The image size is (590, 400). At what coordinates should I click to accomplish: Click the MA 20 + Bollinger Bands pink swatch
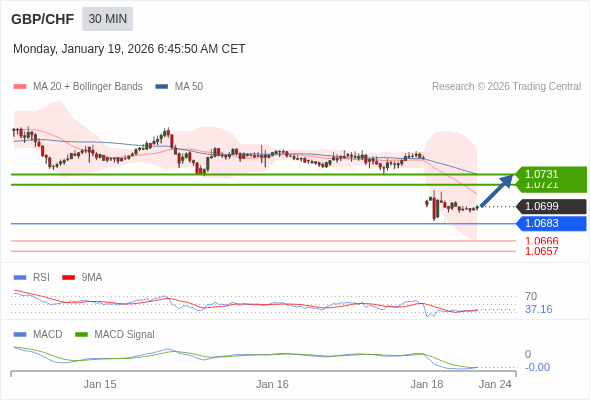(x=20, y=87)
